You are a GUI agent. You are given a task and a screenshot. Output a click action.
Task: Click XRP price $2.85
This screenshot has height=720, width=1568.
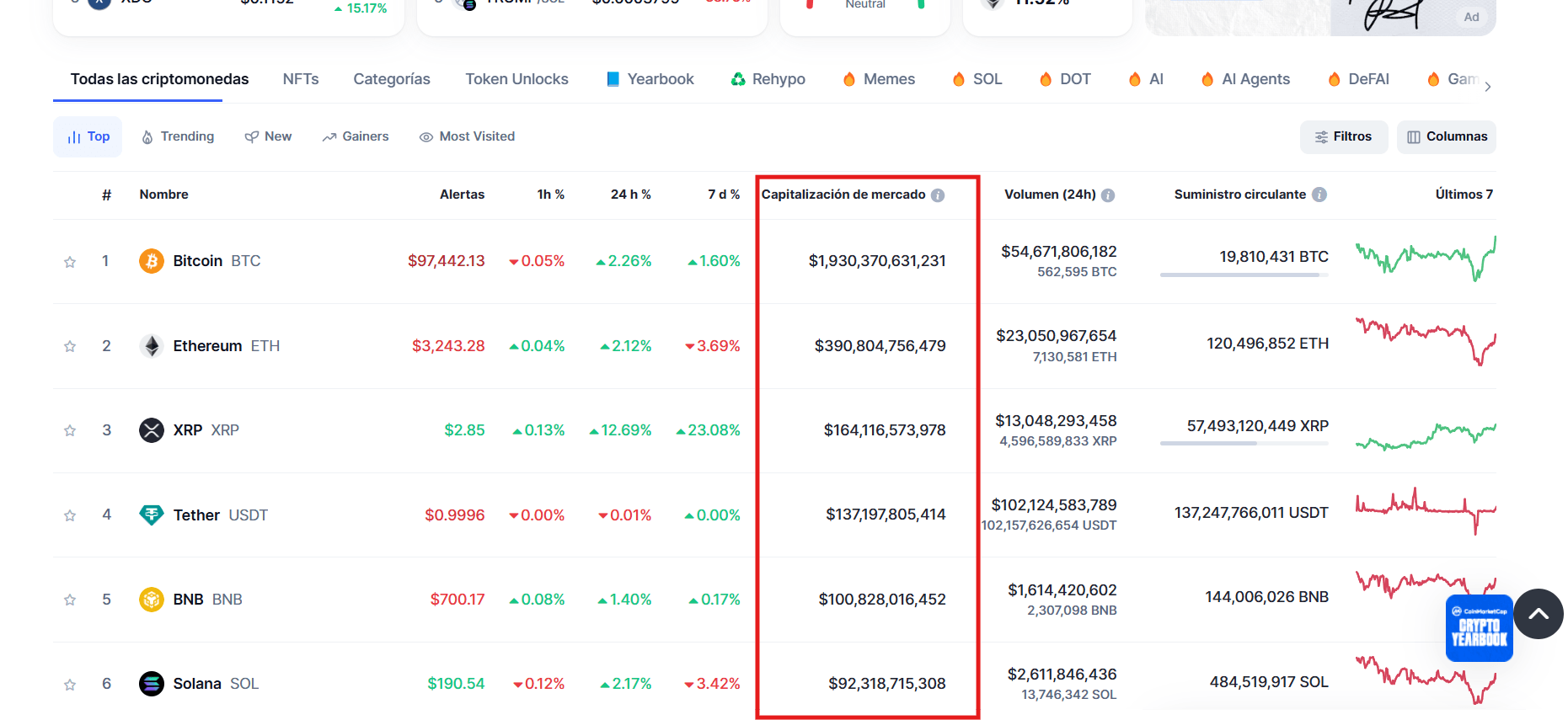[465, 430]
